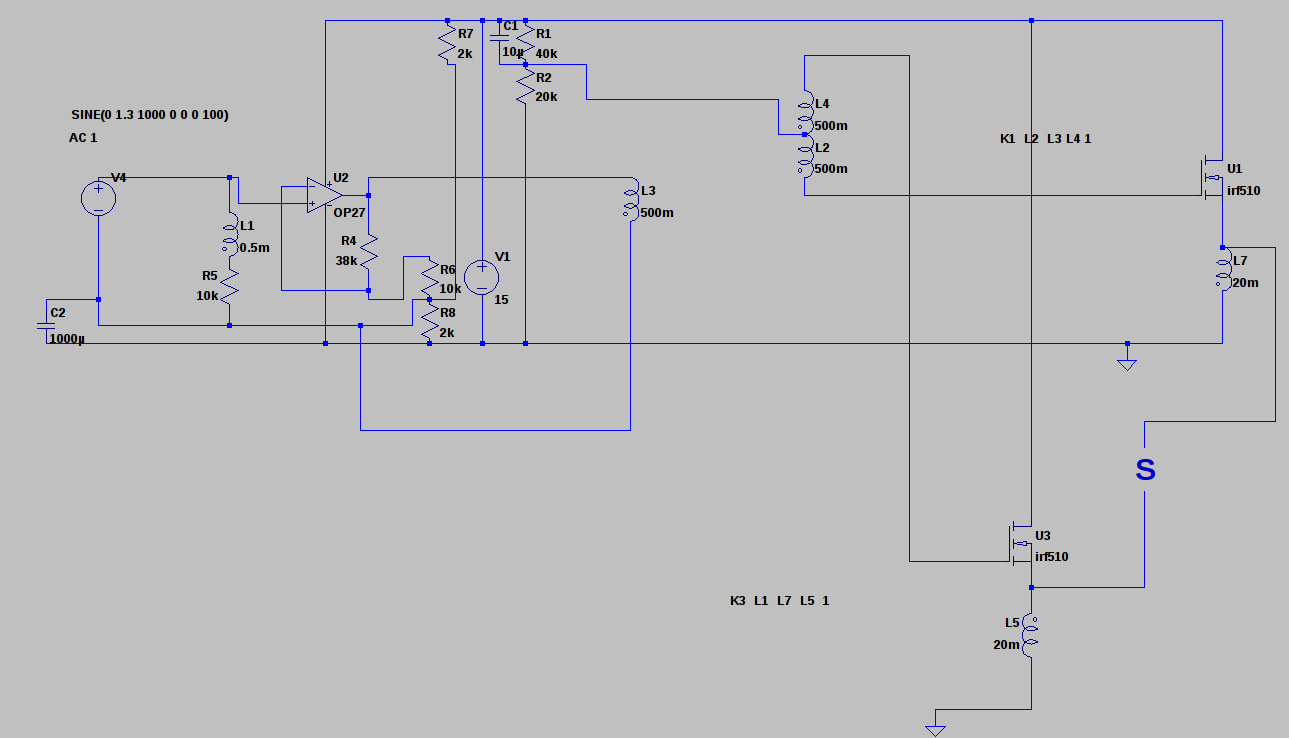
Task: Click the 20m value of L7
Action: point(1246,283)
